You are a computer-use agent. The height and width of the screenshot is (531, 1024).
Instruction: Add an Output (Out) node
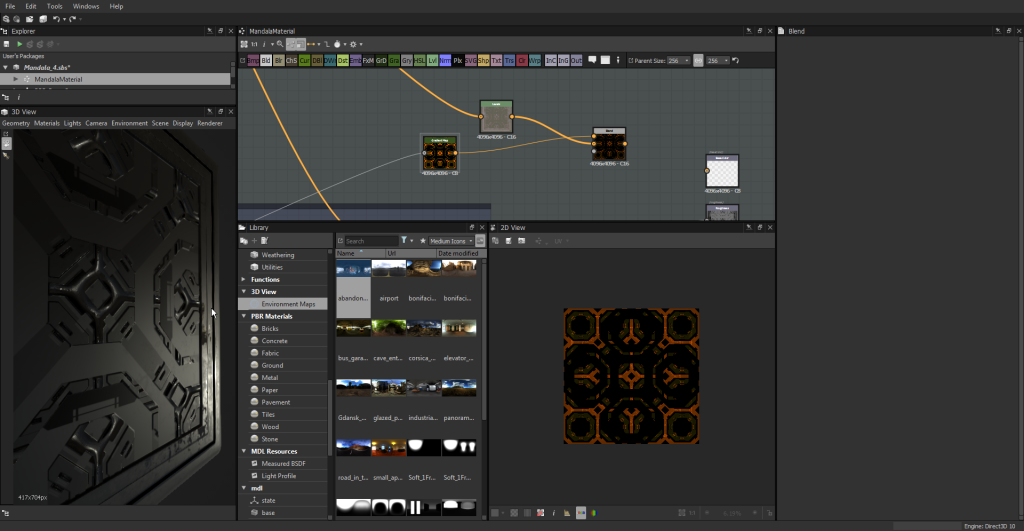tap(576, 61)
